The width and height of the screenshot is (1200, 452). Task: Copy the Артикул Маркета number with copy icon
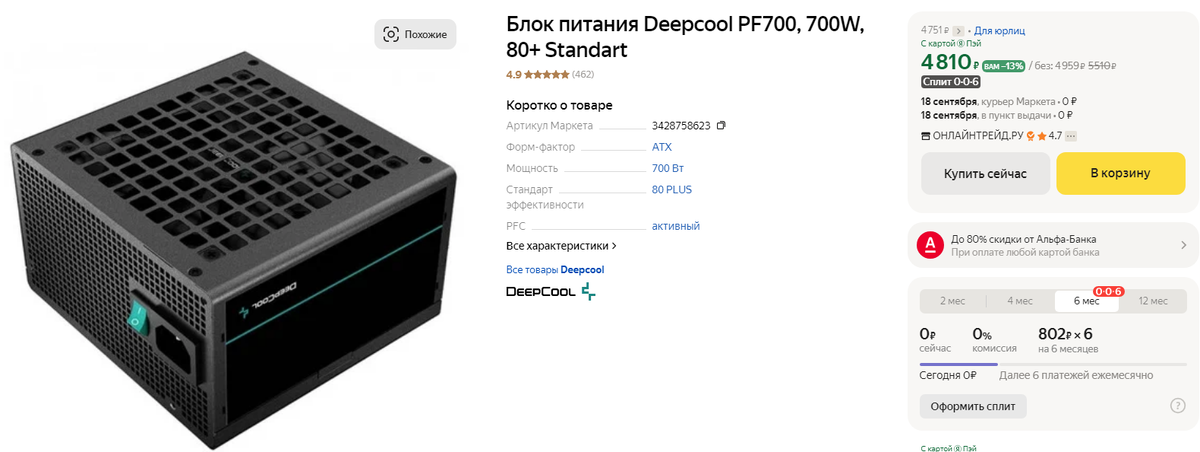tap(721, 126)
